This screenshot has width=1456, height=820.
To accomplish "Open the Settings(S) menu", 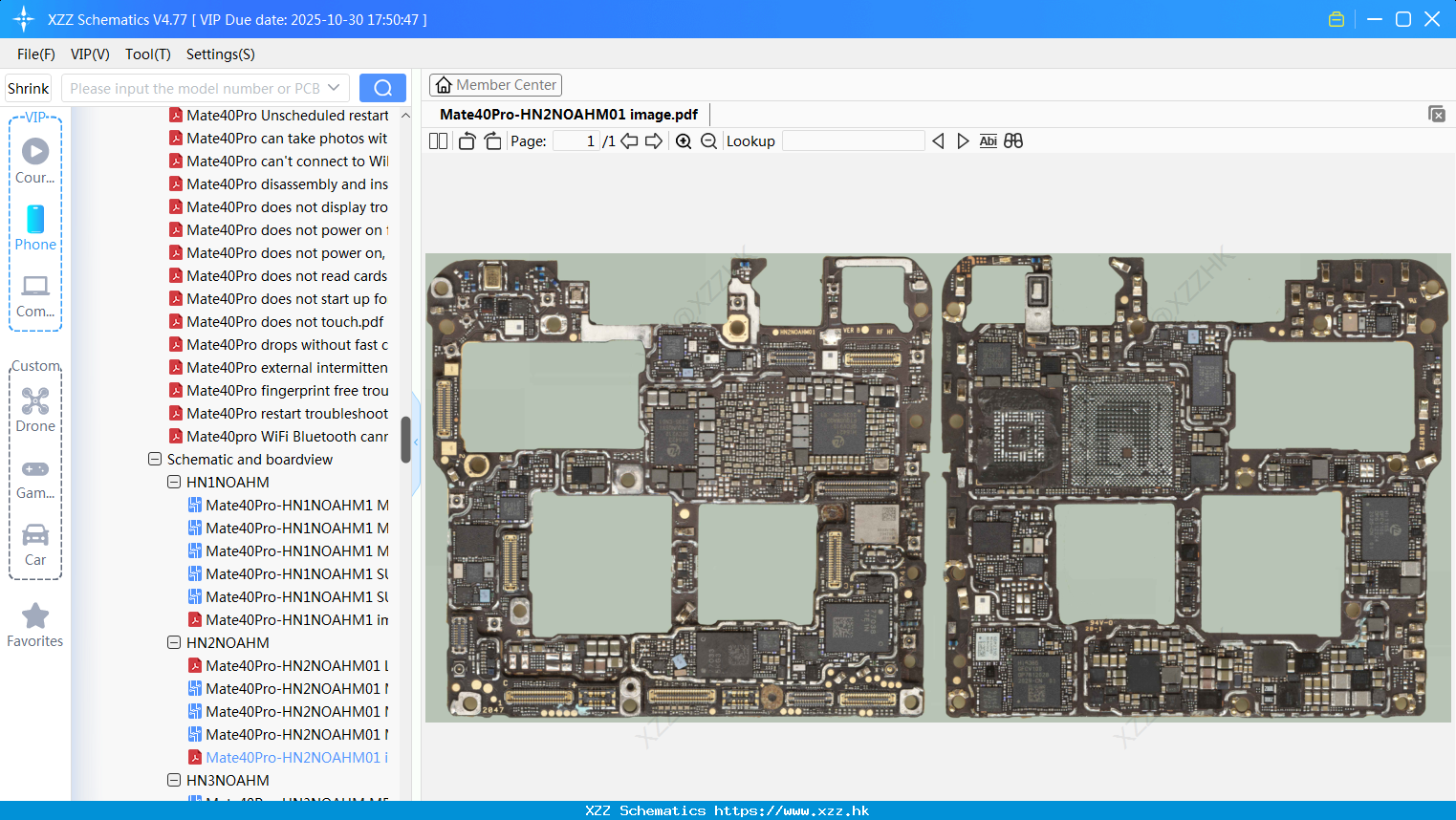I will point(221,54).
